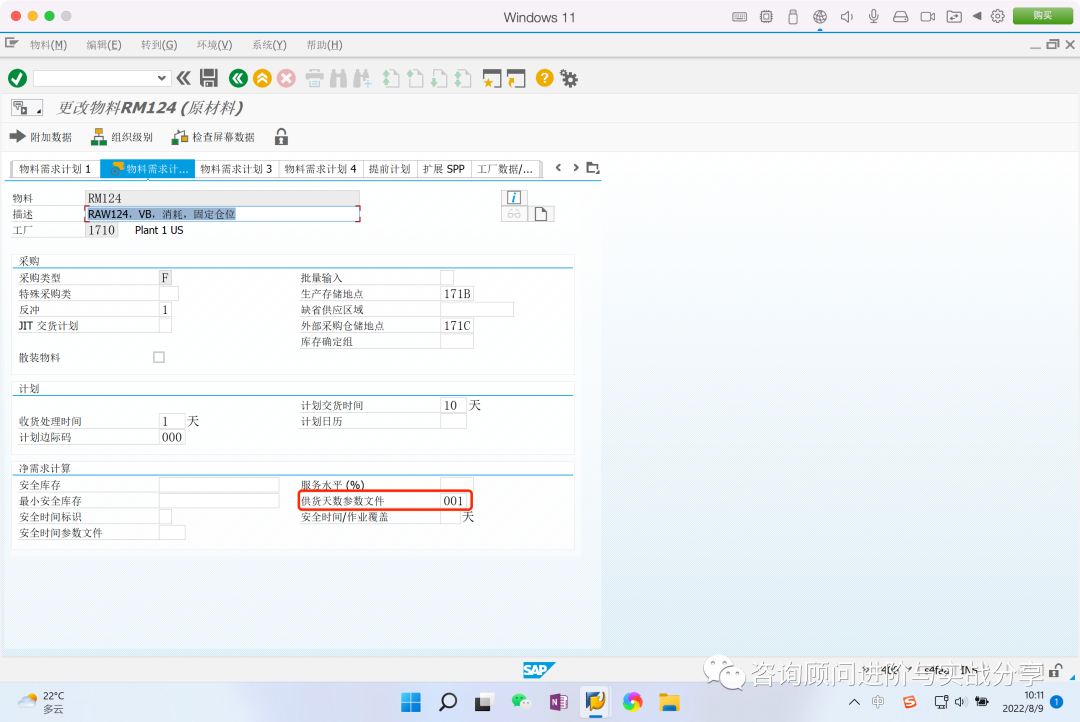Click the Last Page icon

[463, 79]
